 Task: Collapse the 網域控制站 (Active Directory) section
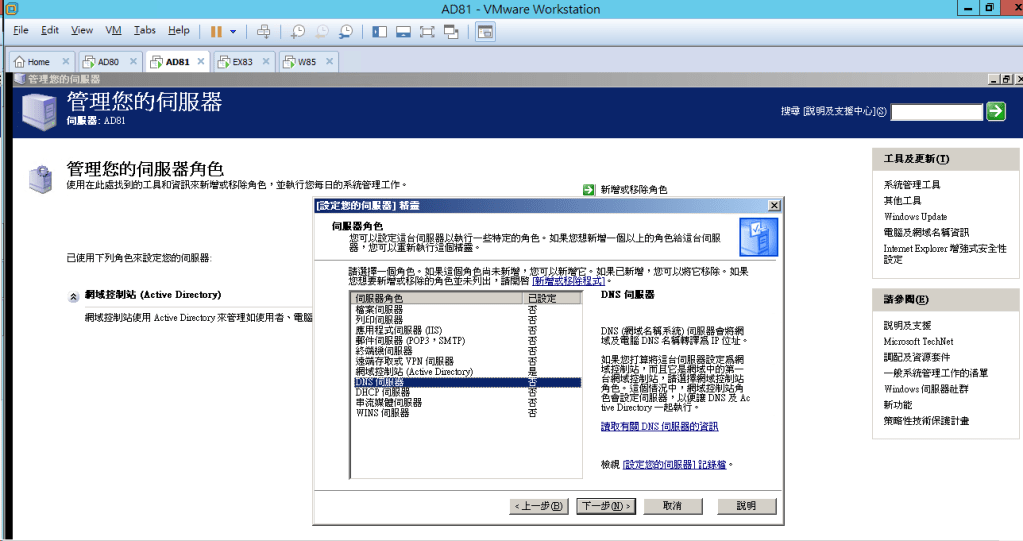coord(73,296)
